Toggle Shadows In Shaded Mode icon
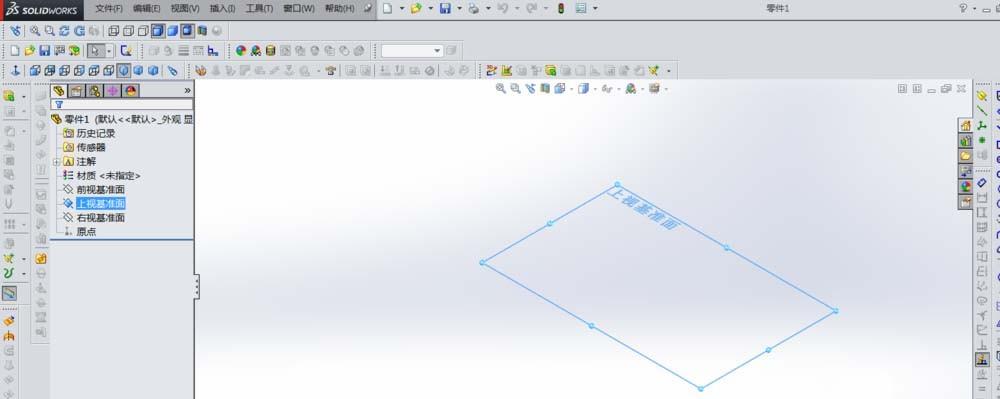 [x=187, y=31]
